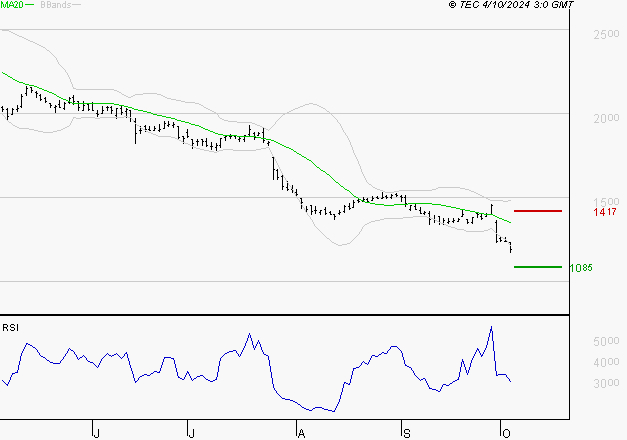Click the red resistance level line
This screenshot has height=440, width=627.
pyautogui.click(x=538, y=211)
